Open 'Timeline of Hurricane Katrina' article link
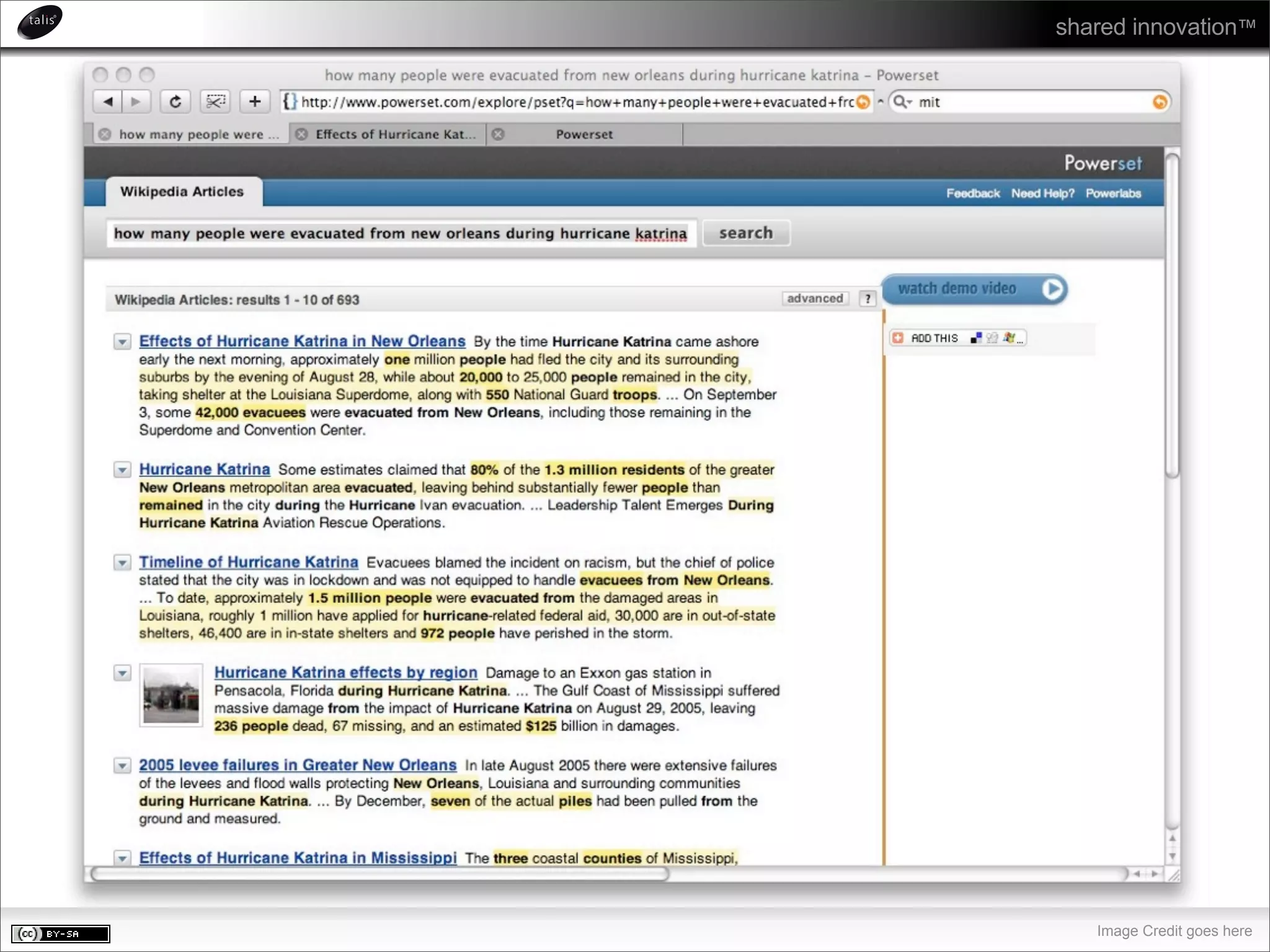Screen dimensions: 1270x952 [249, 562]
